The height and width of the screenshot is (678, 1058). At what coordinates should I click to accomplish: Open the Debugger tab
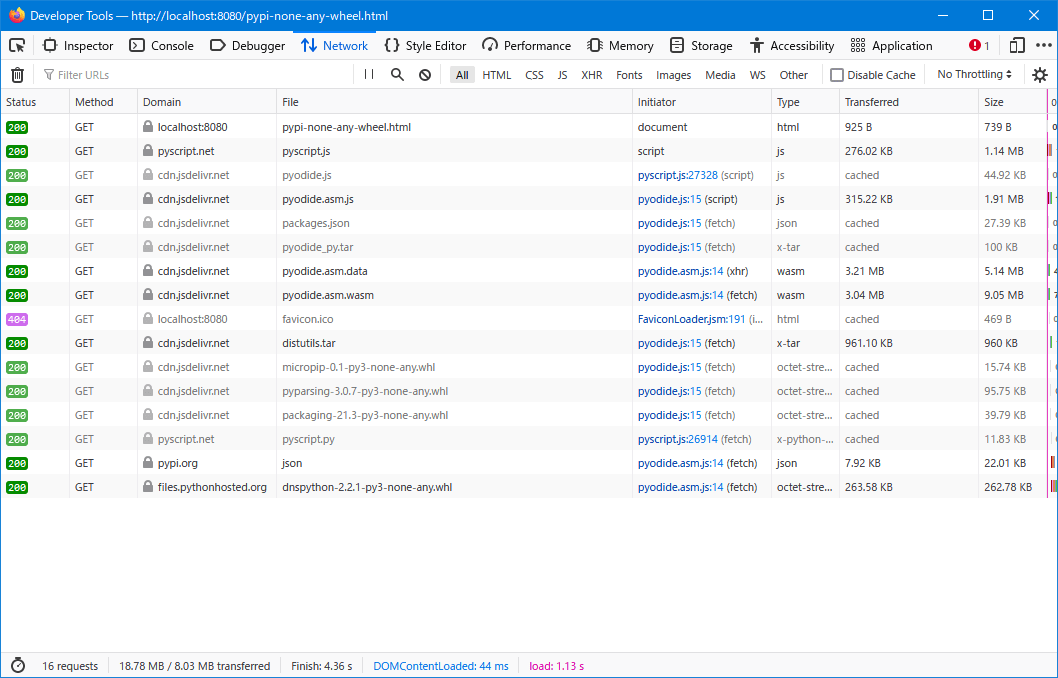point(247,46)
